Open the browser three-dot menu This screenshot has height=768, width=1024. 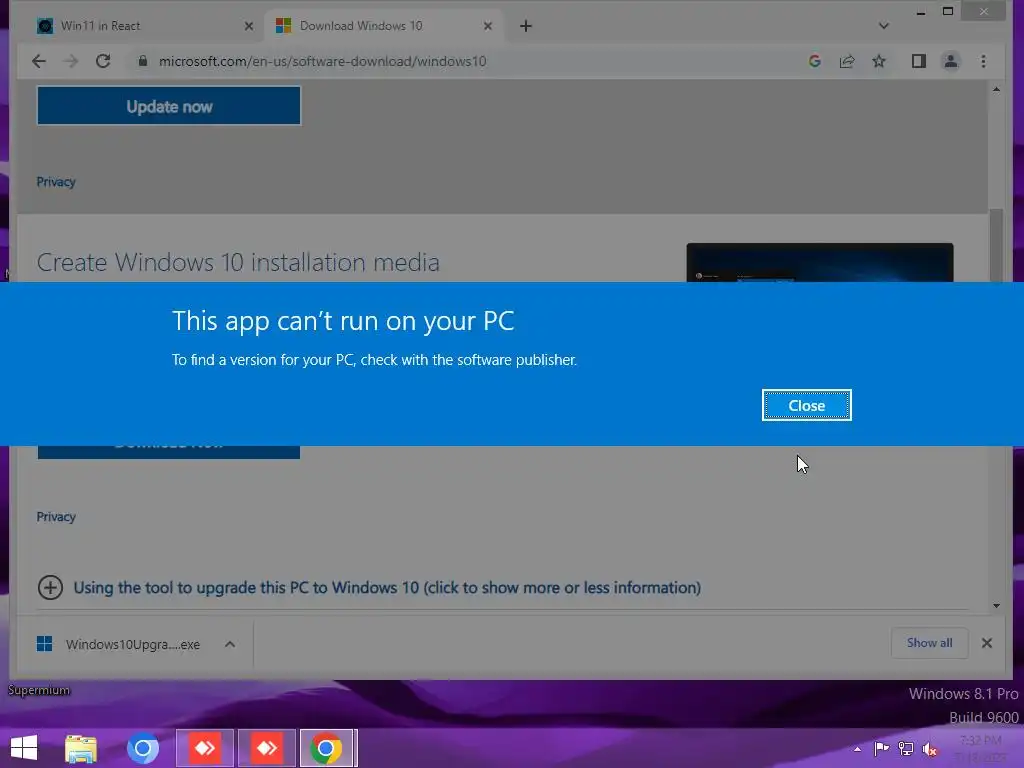[984, 61]
